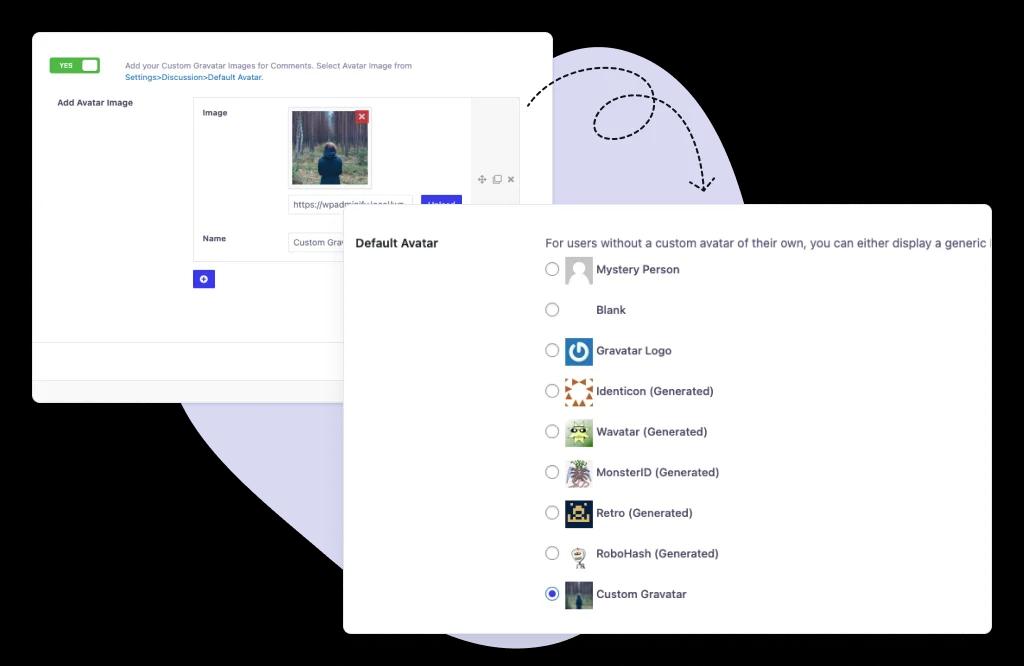The height and width of the screenshot is (666, 1024).
Task: Select Gravatar Logo radio button
Action: tap(552, 350)
